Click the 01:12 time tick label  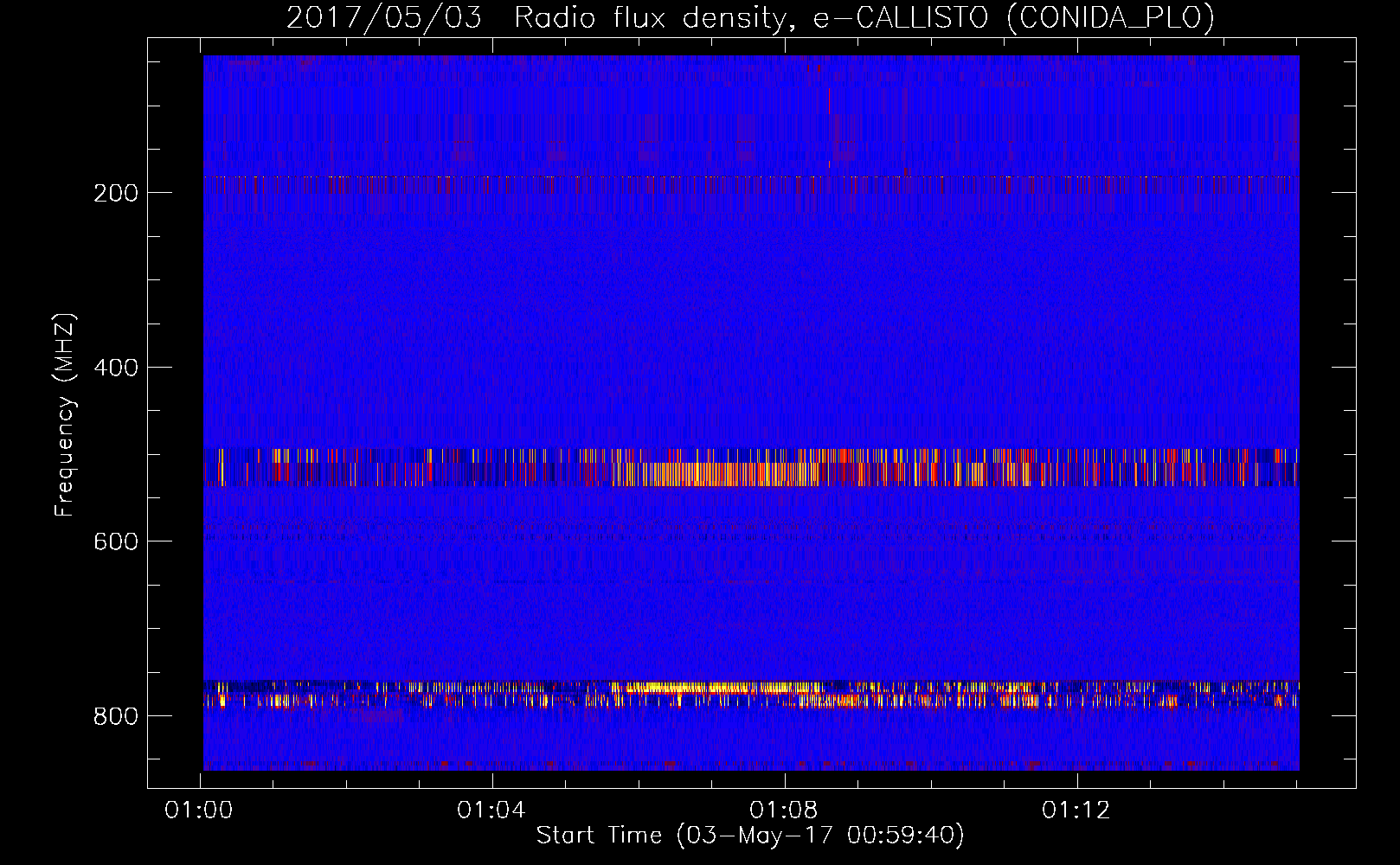[x=1076, y=811]
